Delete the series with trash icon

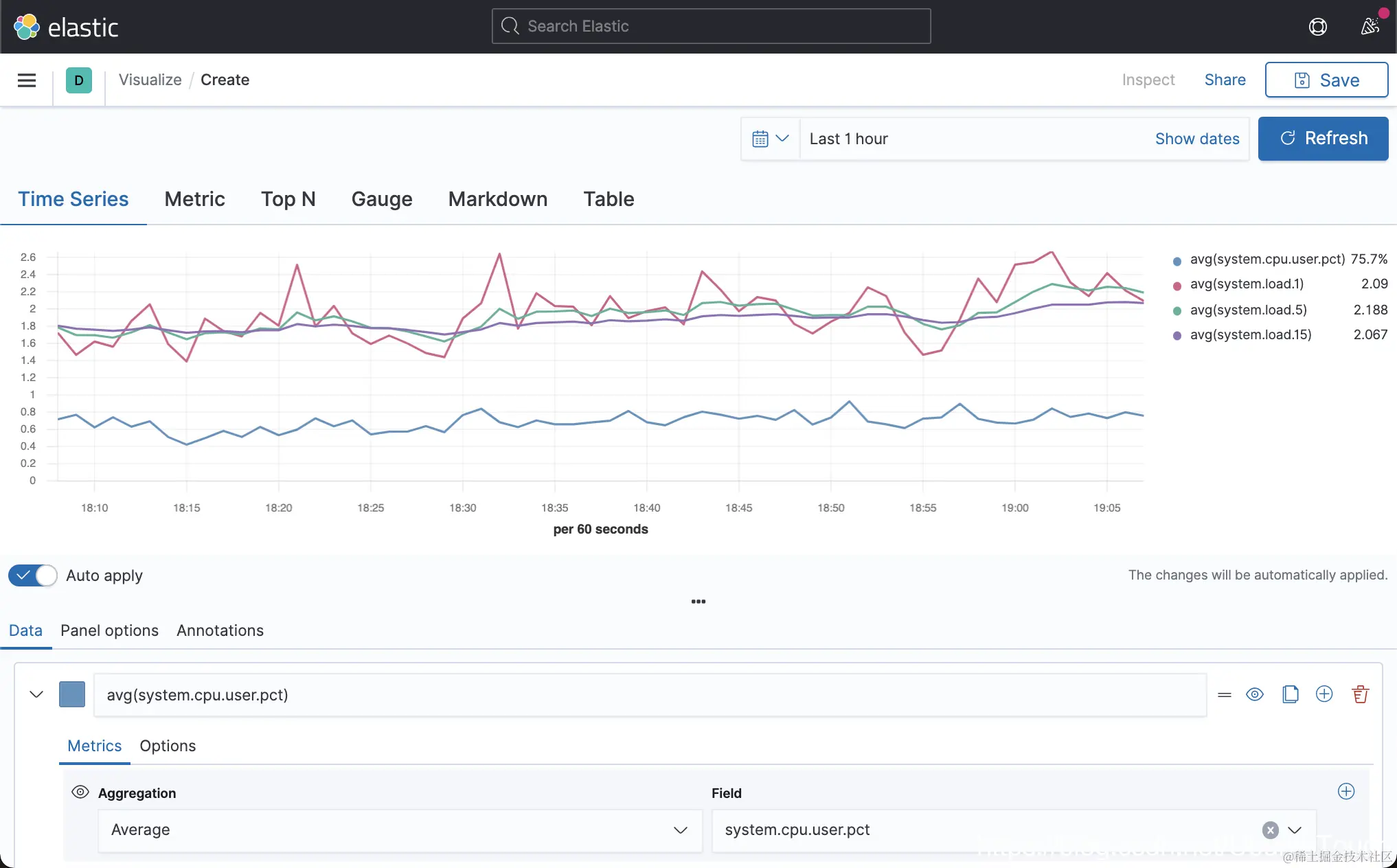pyautogui.click(x=1360, y=694)
